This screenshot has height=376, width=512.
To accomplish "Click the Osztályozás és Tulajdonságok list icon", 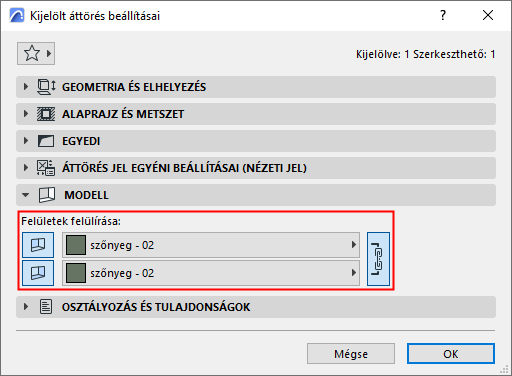I will (46, 307).
